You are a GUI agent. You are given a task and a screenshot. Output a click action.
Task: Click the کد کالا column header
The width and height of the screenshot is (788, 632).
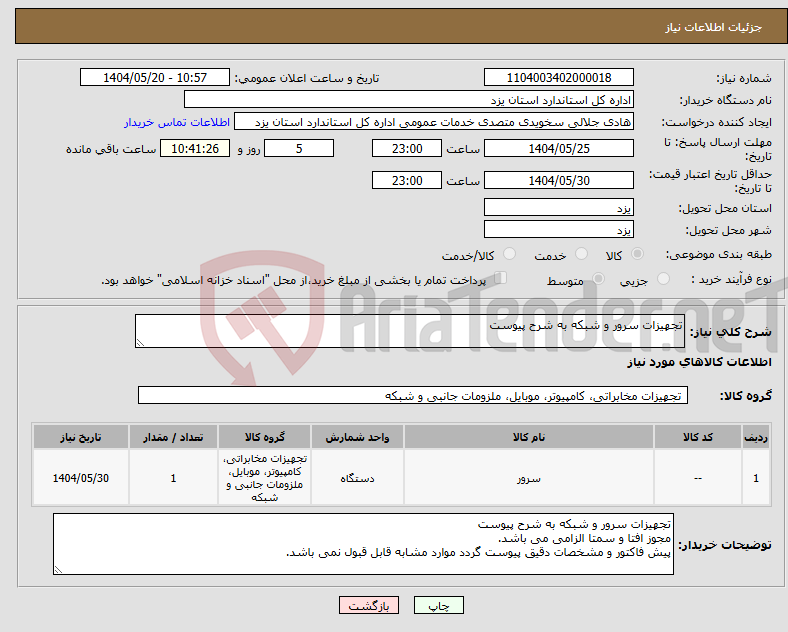[x=698, y=437]
